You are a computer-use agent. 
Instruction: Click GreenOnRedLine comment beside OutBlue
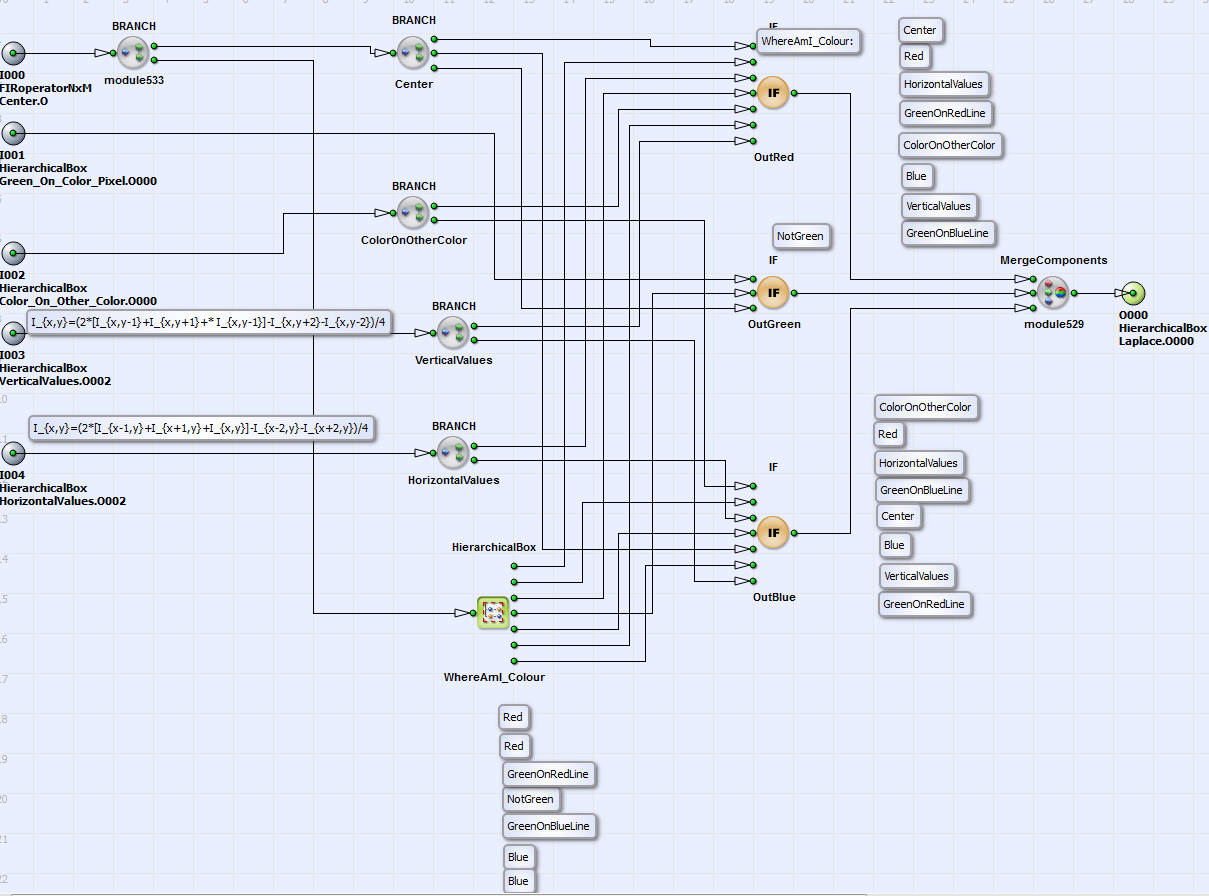click(x=924, y=604)
